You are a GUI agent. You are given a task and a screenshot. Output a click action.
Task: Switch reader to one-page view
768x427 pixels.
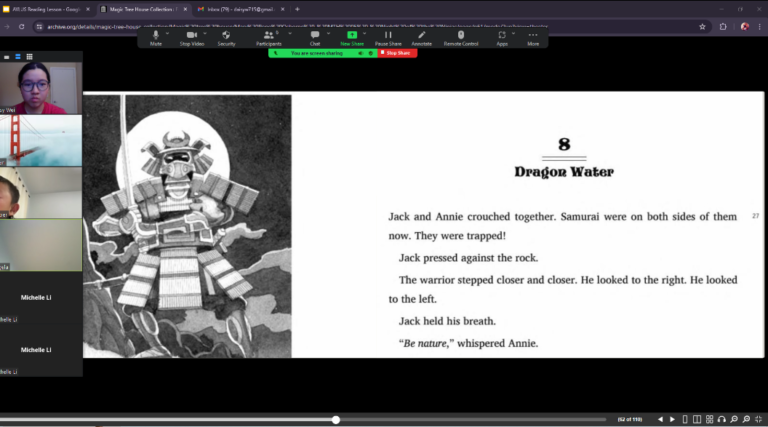(685, 419)
